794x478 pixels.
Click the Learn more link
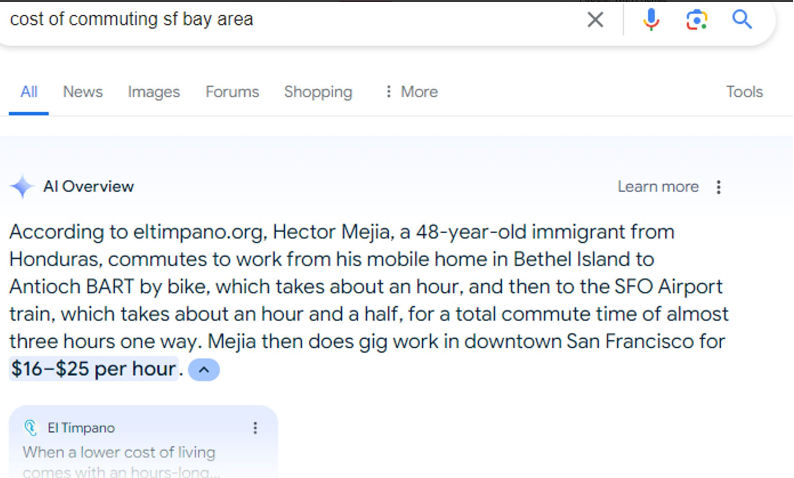coord(658,187)
